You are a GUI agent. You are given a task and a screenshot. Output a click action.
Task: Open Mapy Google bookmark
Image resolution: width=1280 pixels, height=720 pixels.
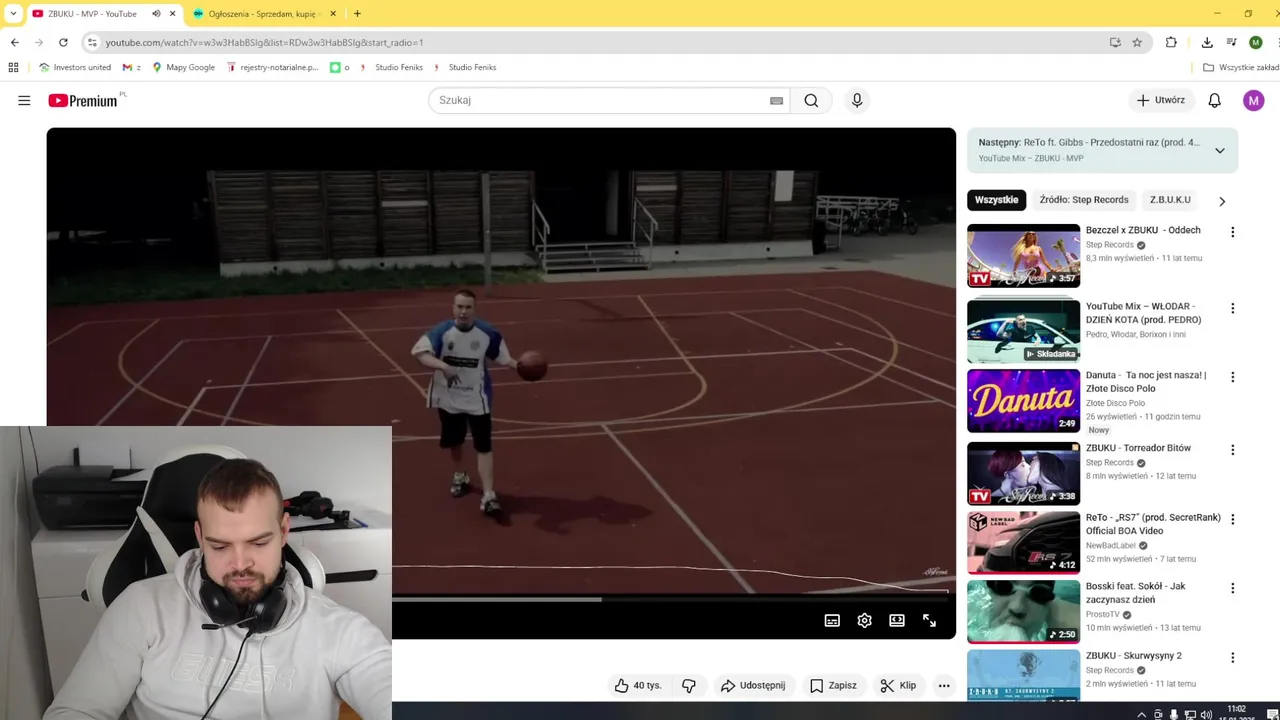pyautogui.click(x=183, y=67)
